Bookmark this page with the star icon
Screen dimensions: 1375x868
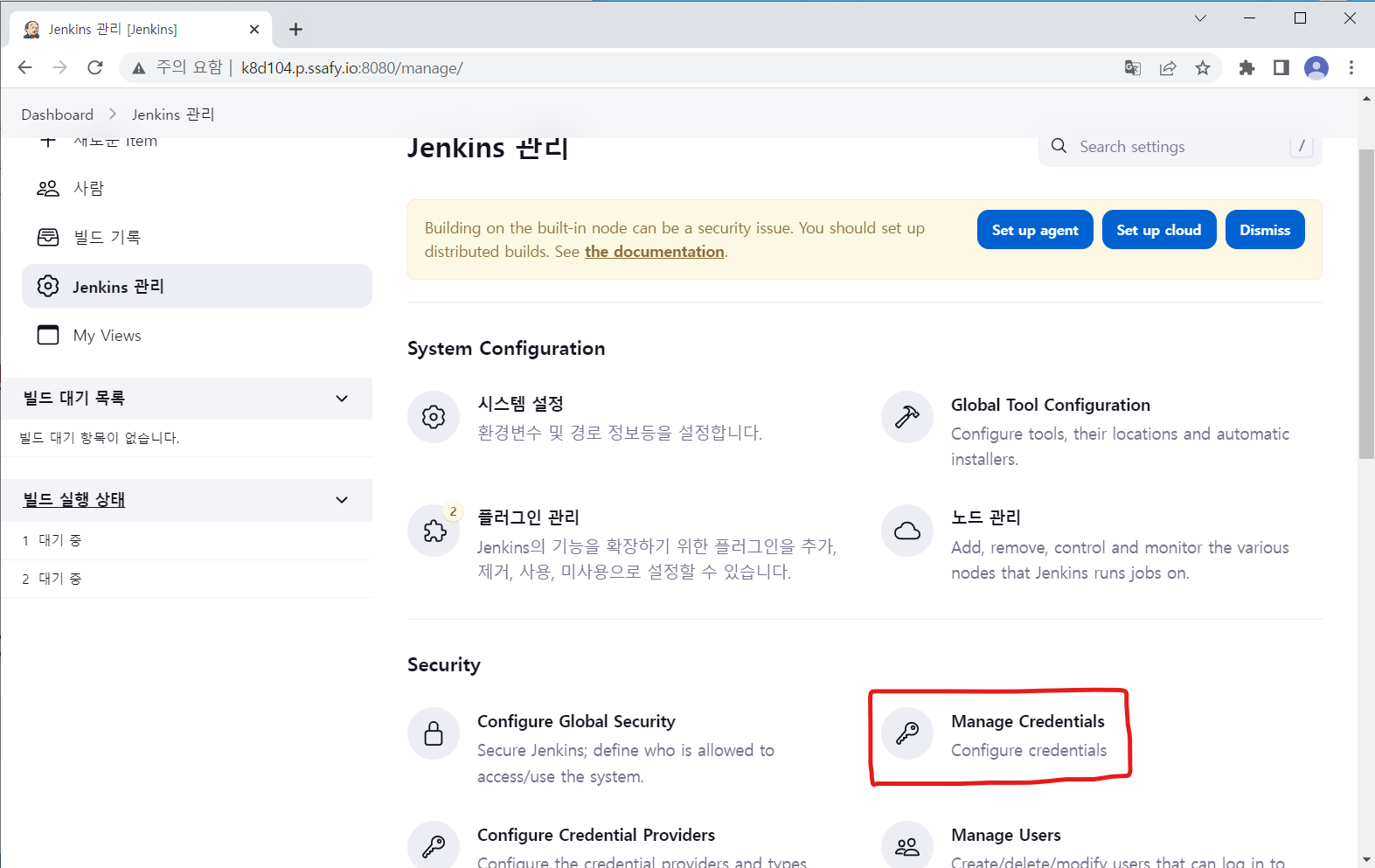tap(1203, 67)
